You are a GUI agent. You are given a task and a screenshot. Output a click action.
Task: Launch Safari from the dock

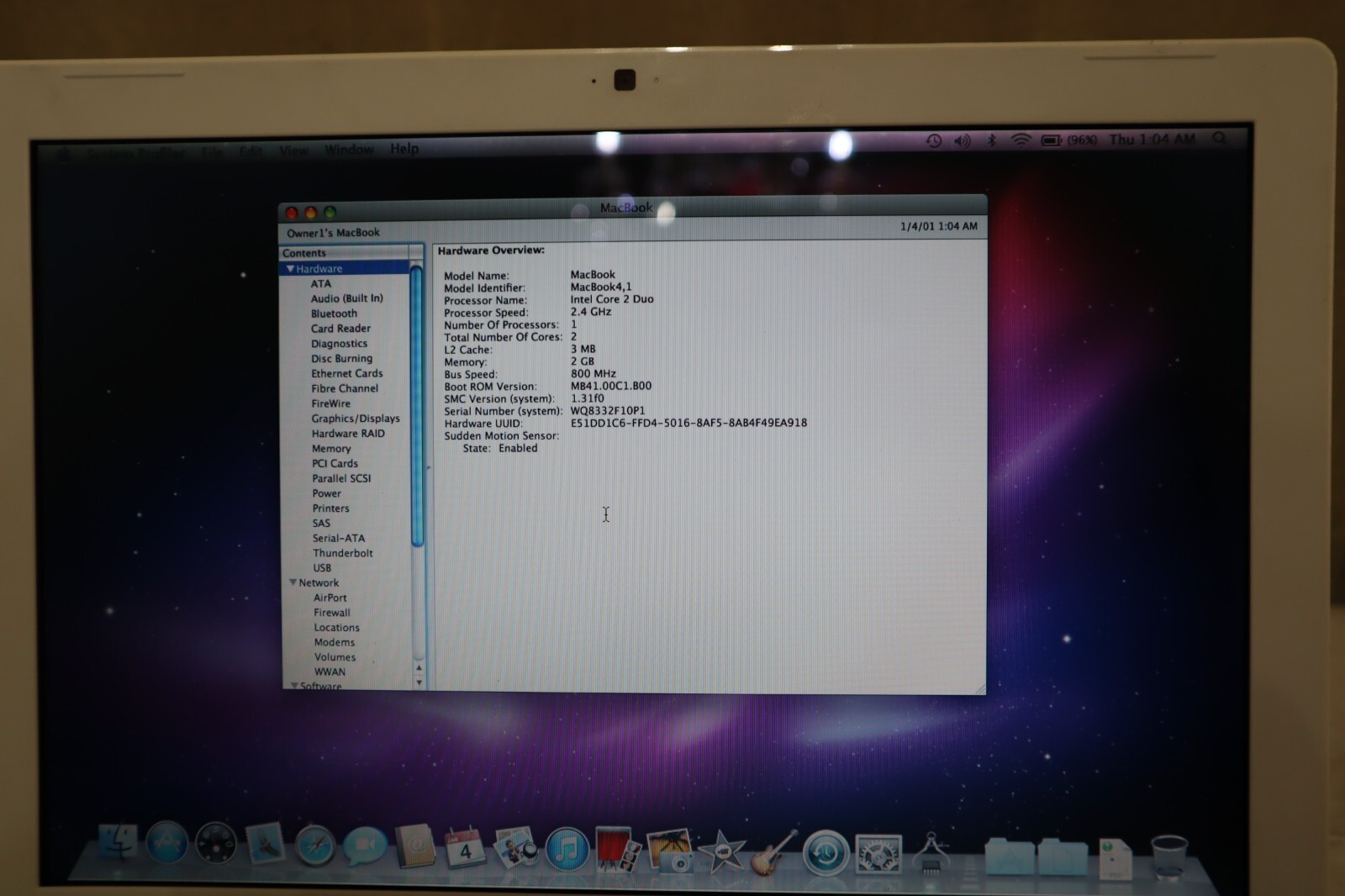(314, 846)
